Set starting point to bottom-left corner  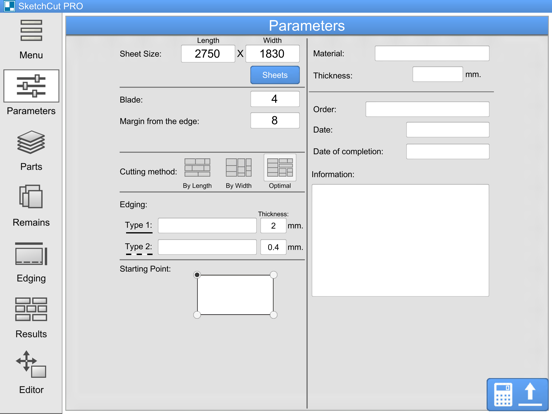pos(197,315)
